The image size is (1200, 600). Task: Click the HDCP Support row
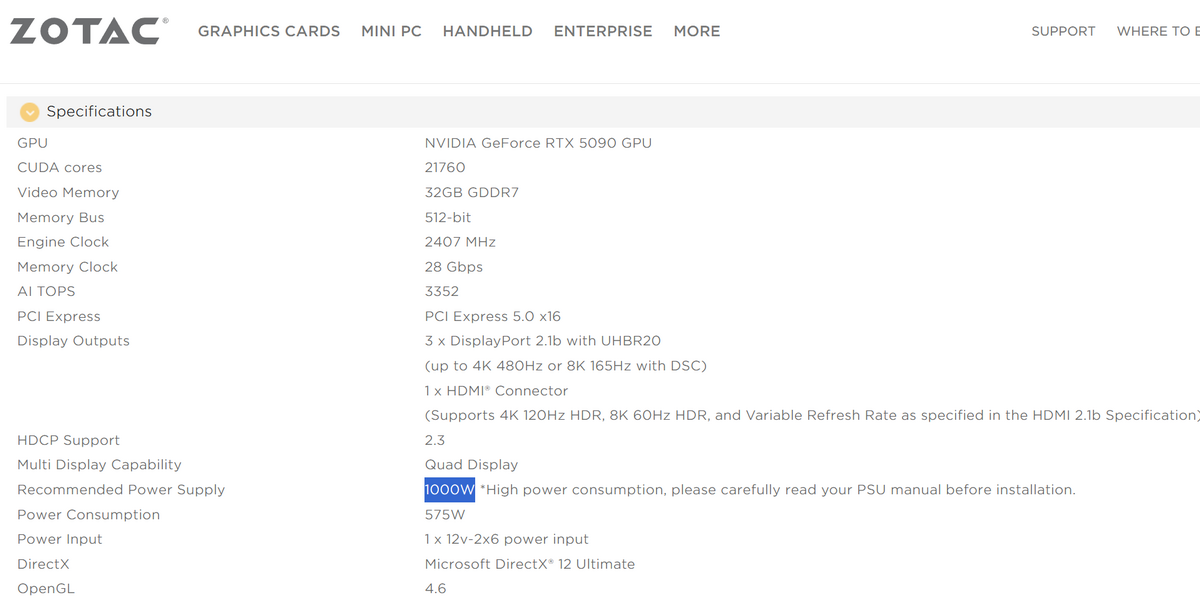click(x=68, y=439)
